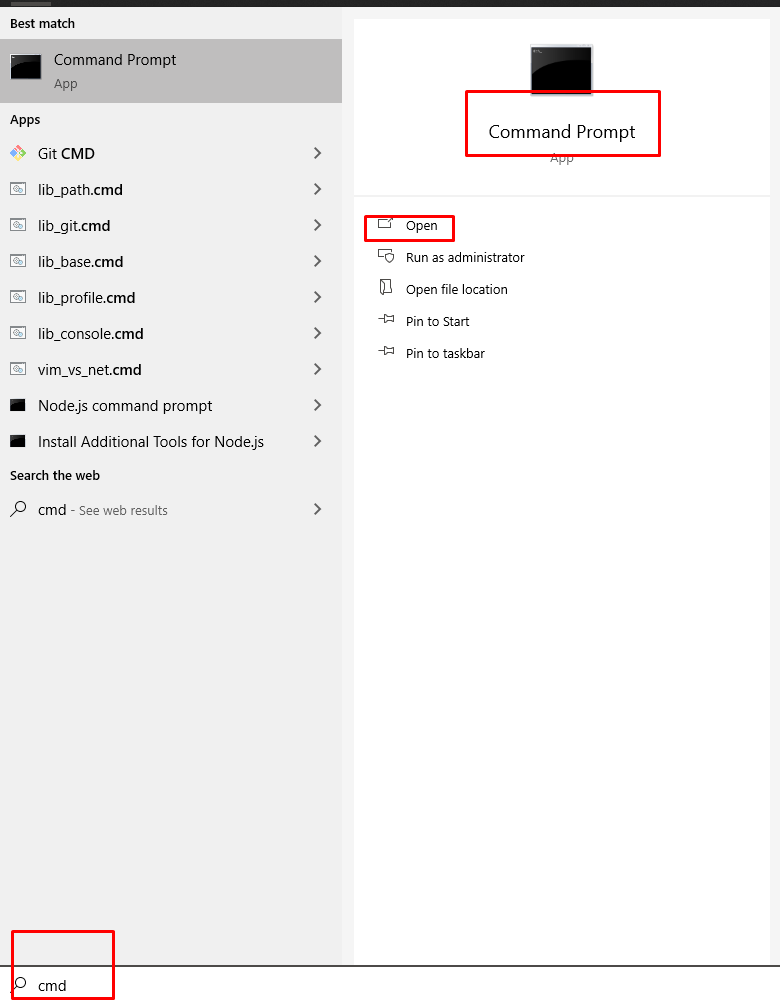780x1003 pixels.
Task: Click the Node.js command prompt icon
Action: point(19,405)
